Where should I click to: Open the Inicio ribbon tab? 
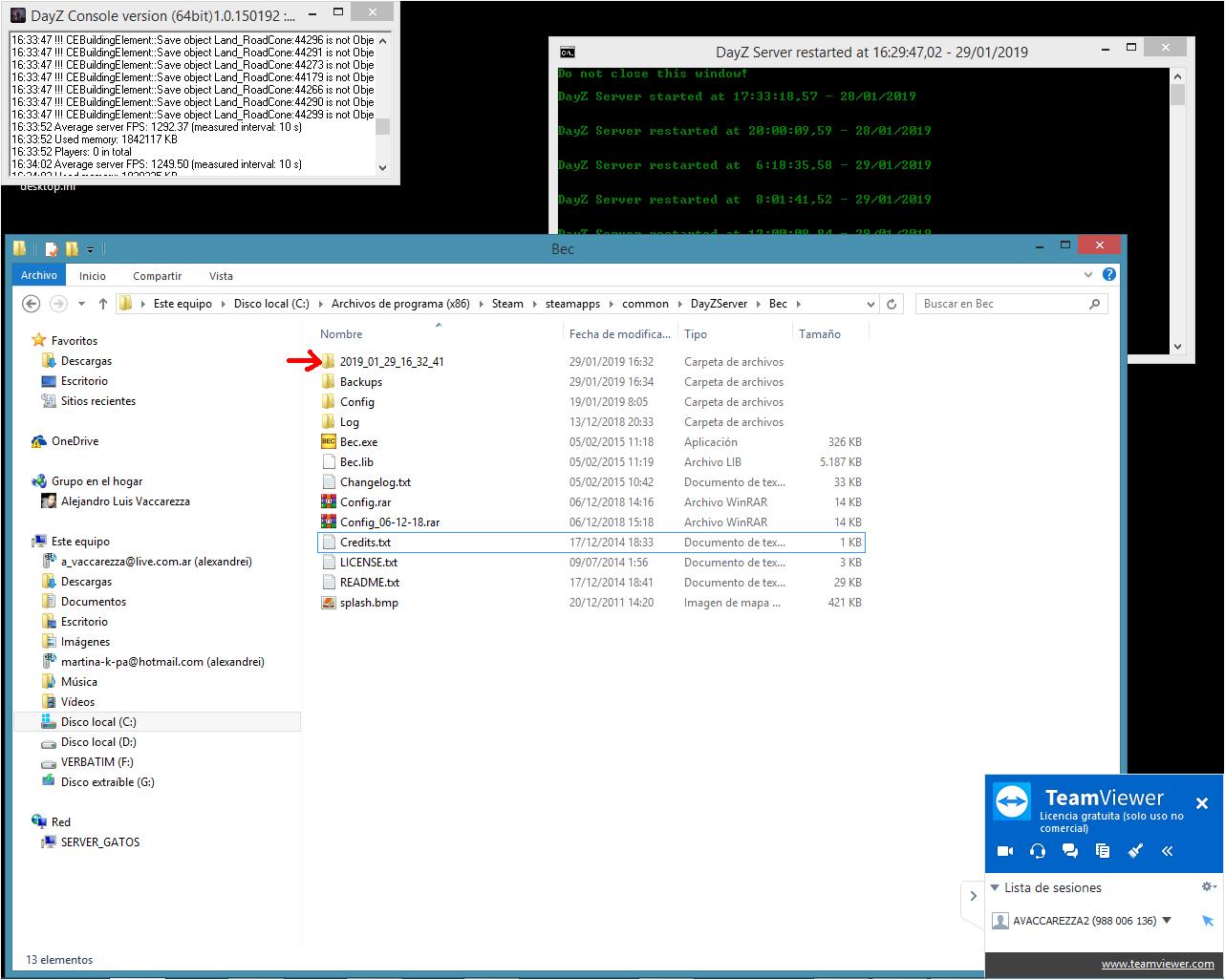coord(93,276)
